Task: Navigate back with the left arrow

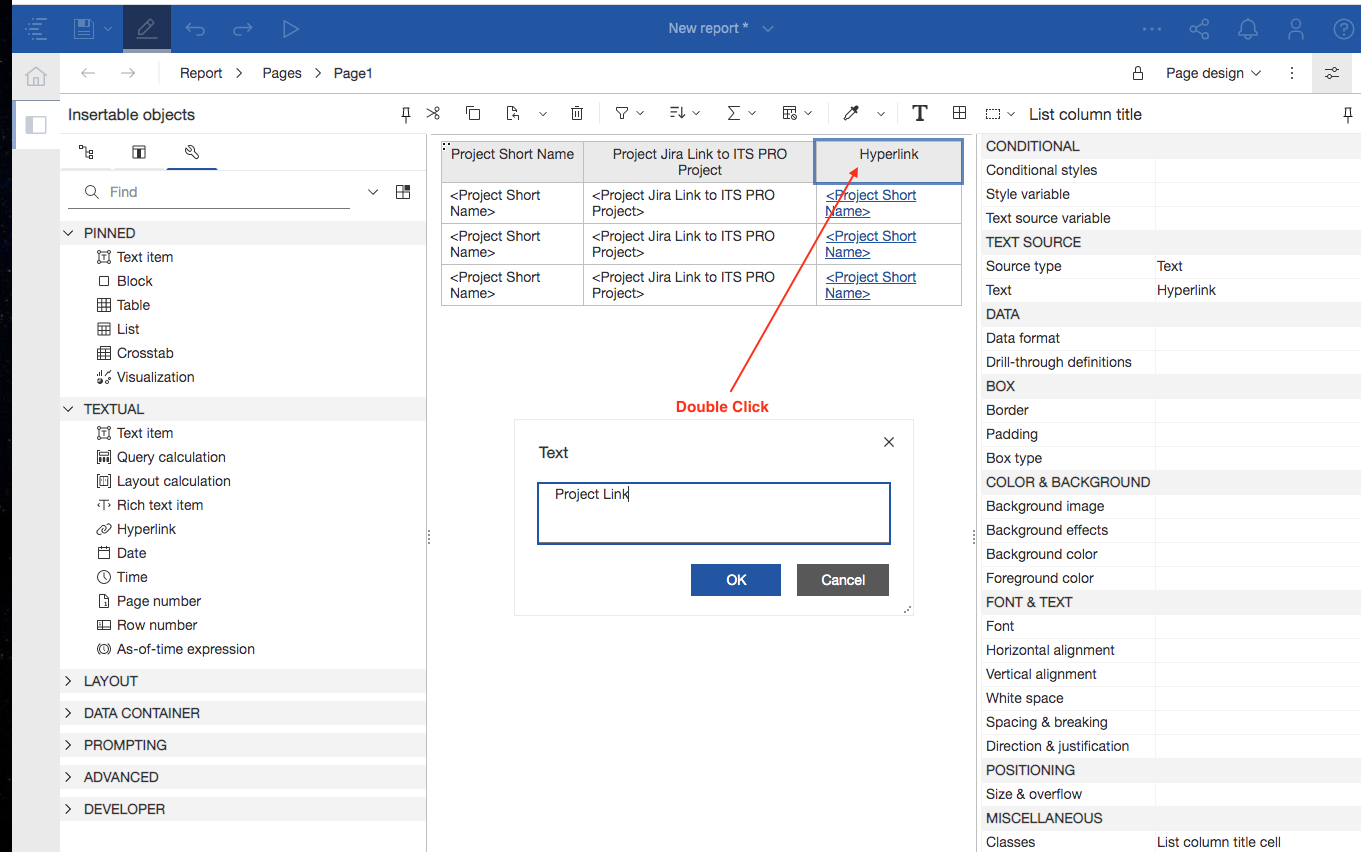Action: click(x=88, y=73)
